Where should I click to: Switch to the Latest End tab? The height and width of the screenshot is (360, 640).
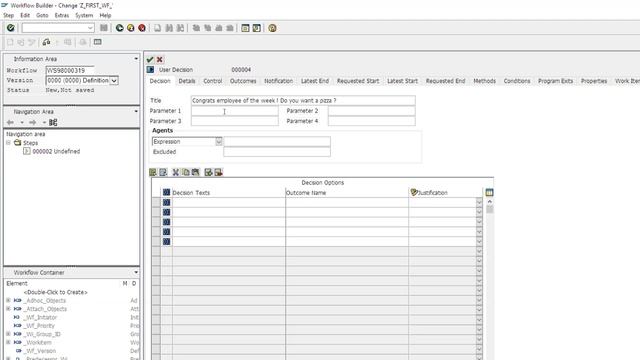coord(315,81)
